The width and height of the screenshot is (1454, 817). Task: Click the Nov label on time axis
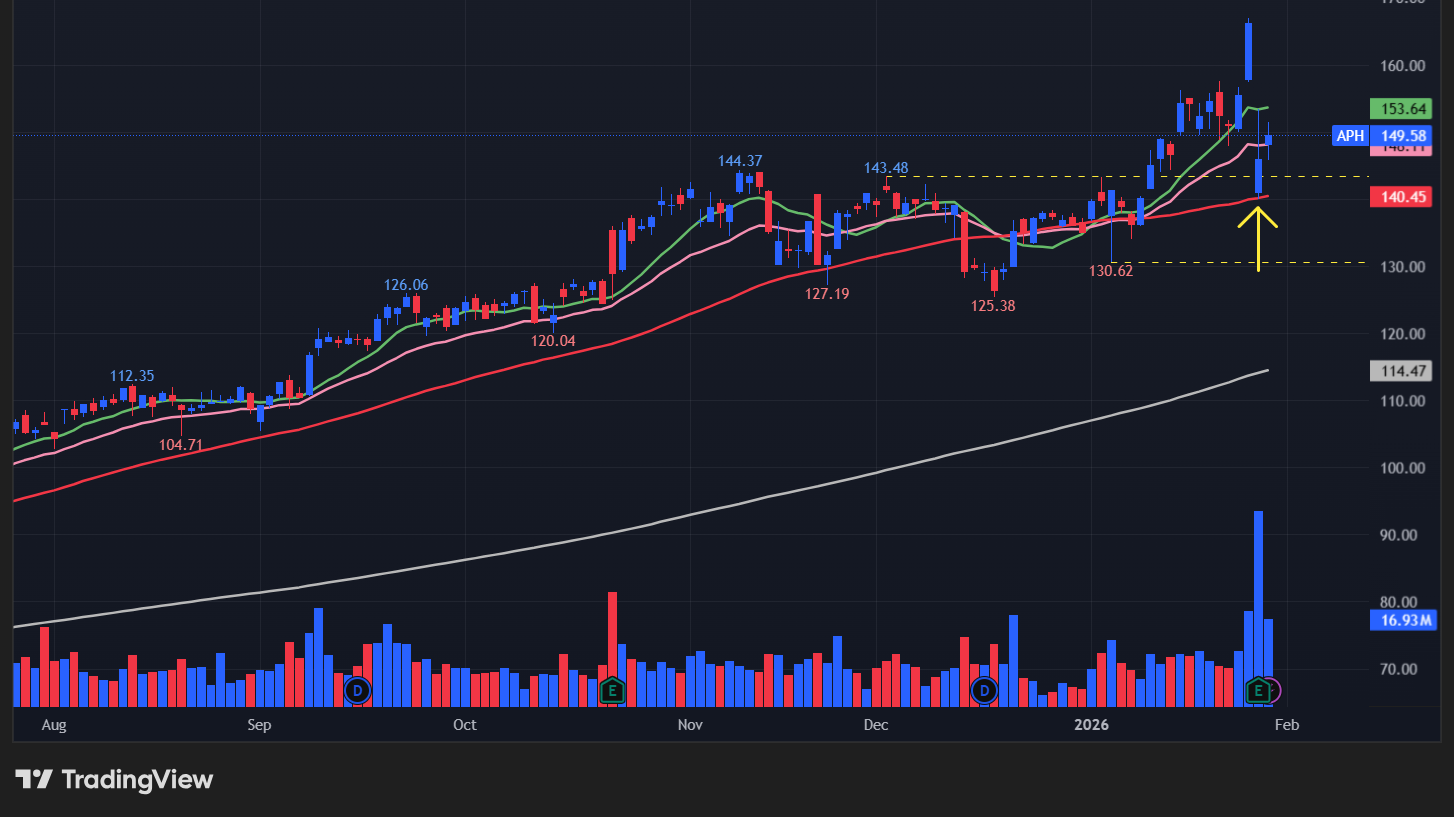pyautogui.click(x=690, y=725)
